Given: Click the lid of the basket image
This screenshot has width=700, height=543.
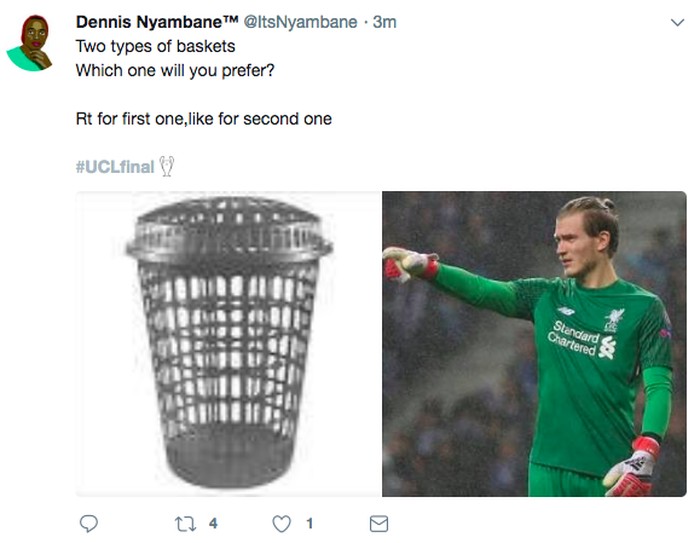Looking at the screenshot, I should [229, 228].
